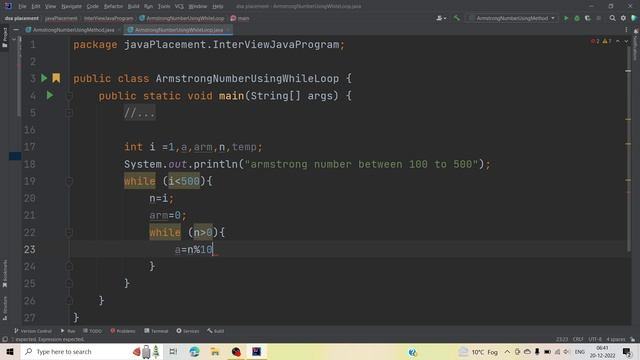Click the errors and warnings indicator
The width and height of the screenshot is (640, 360).
(601, 41)
